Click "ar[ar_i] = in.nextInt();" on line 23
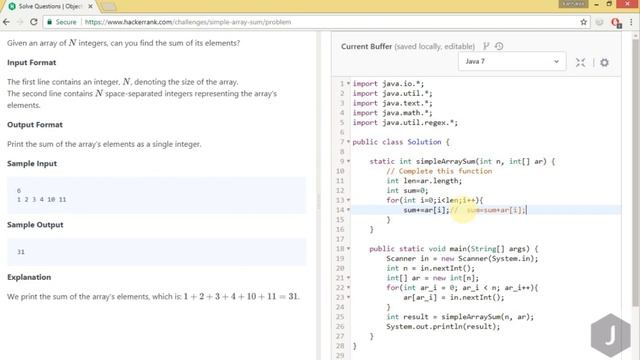Viewport: 640px width, 360px height. [454, 297]
